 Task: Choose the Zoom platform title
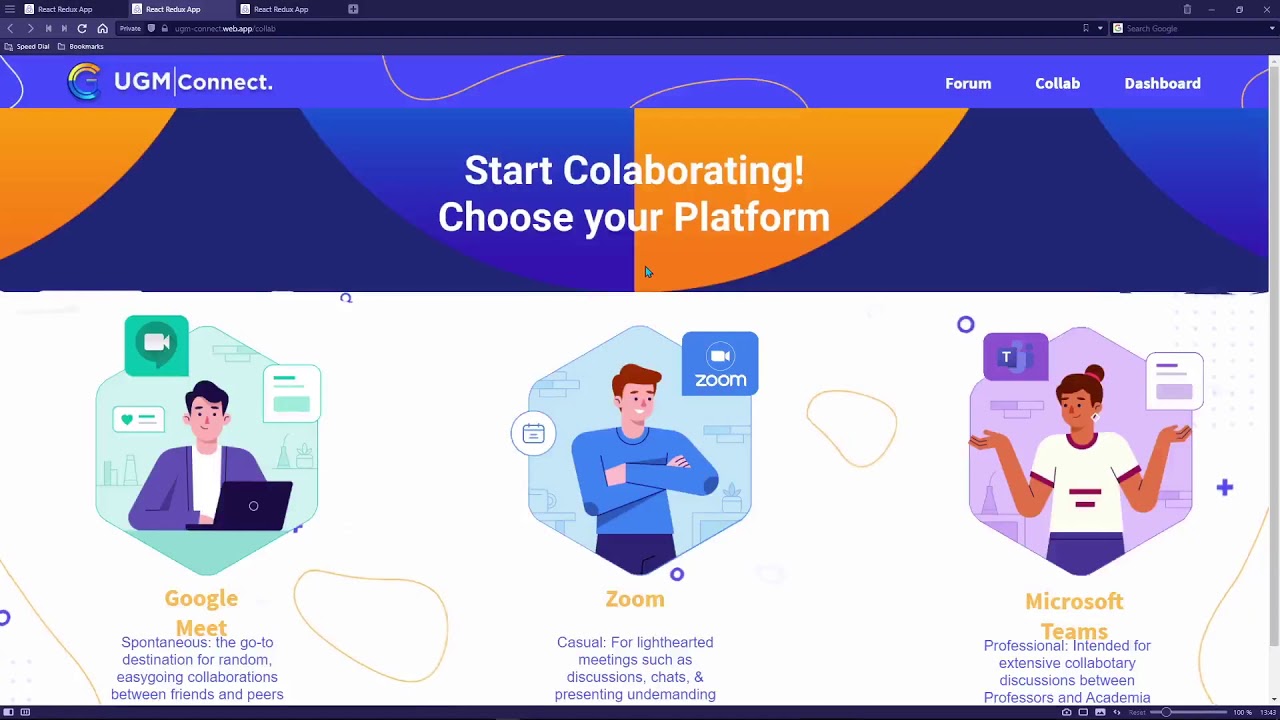635,599
